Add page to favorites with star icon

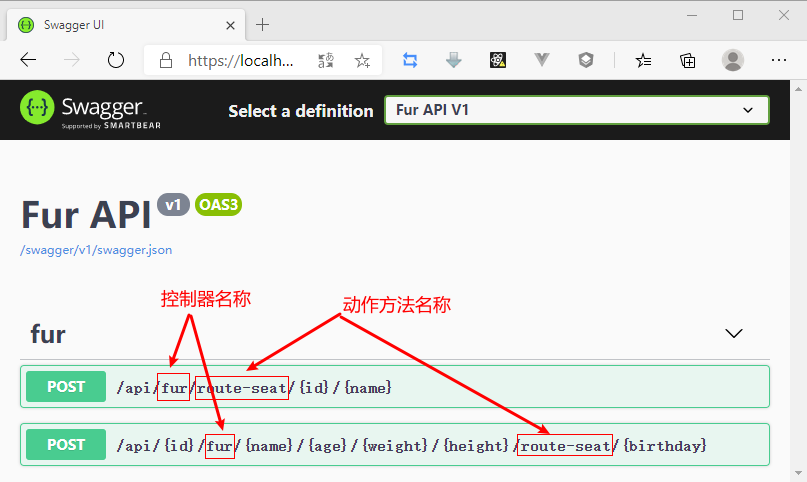[x=362, y=61]
